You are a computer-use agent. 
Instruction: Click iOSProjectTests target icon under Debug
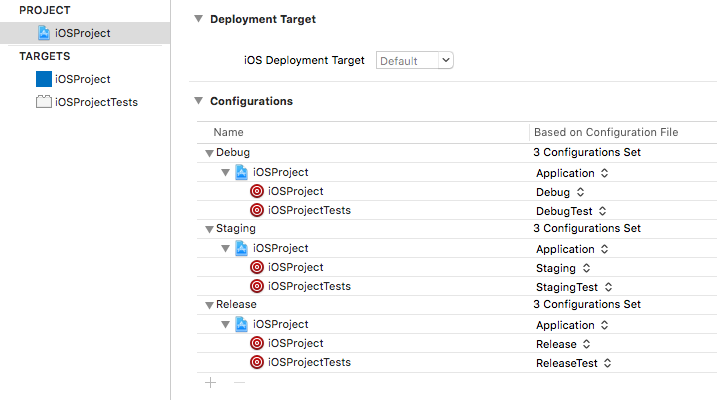(x=257, y=210)
